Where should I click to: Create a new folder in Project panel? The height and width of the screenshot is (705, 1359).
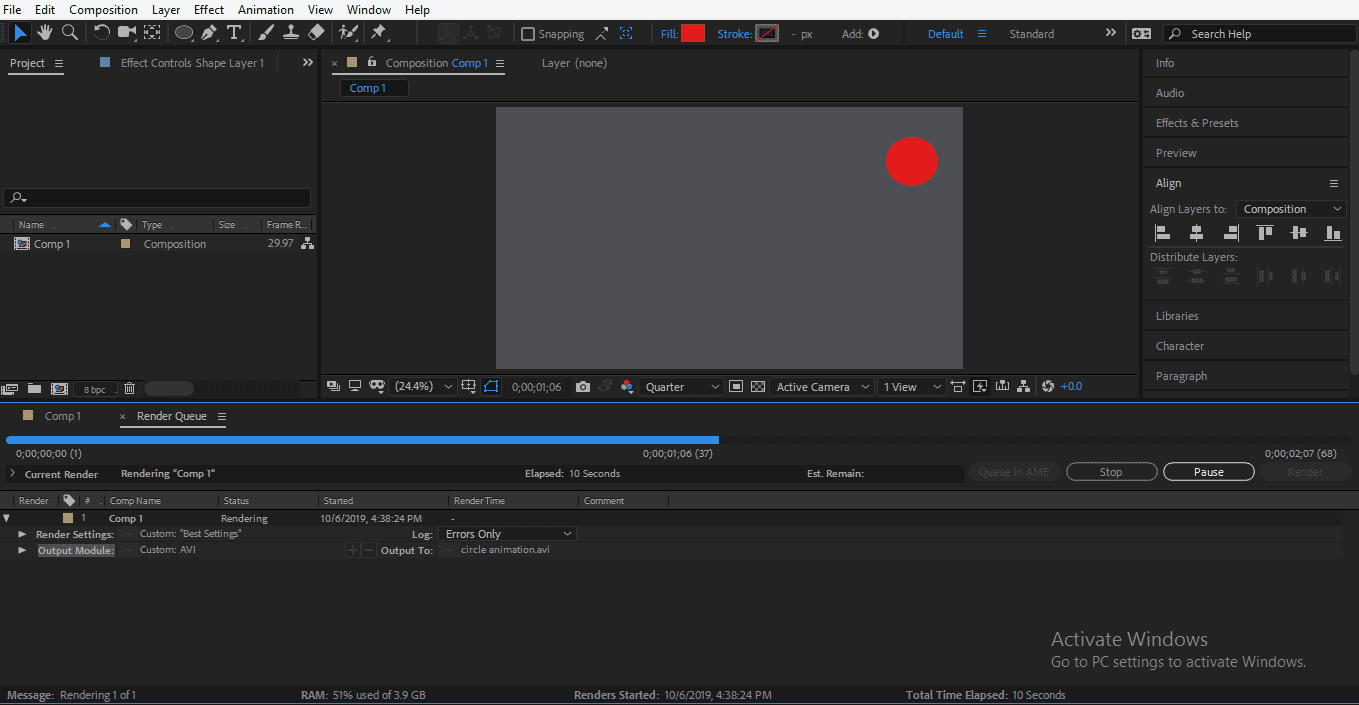click(x=34, y=389)
